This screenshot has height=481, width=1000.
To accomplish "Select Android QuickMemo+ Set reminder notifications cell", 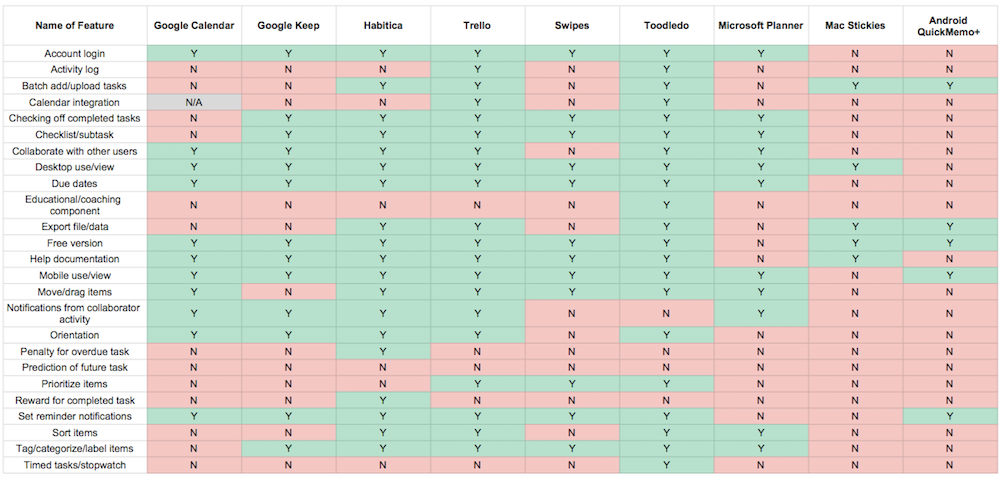I will point(949,416).
